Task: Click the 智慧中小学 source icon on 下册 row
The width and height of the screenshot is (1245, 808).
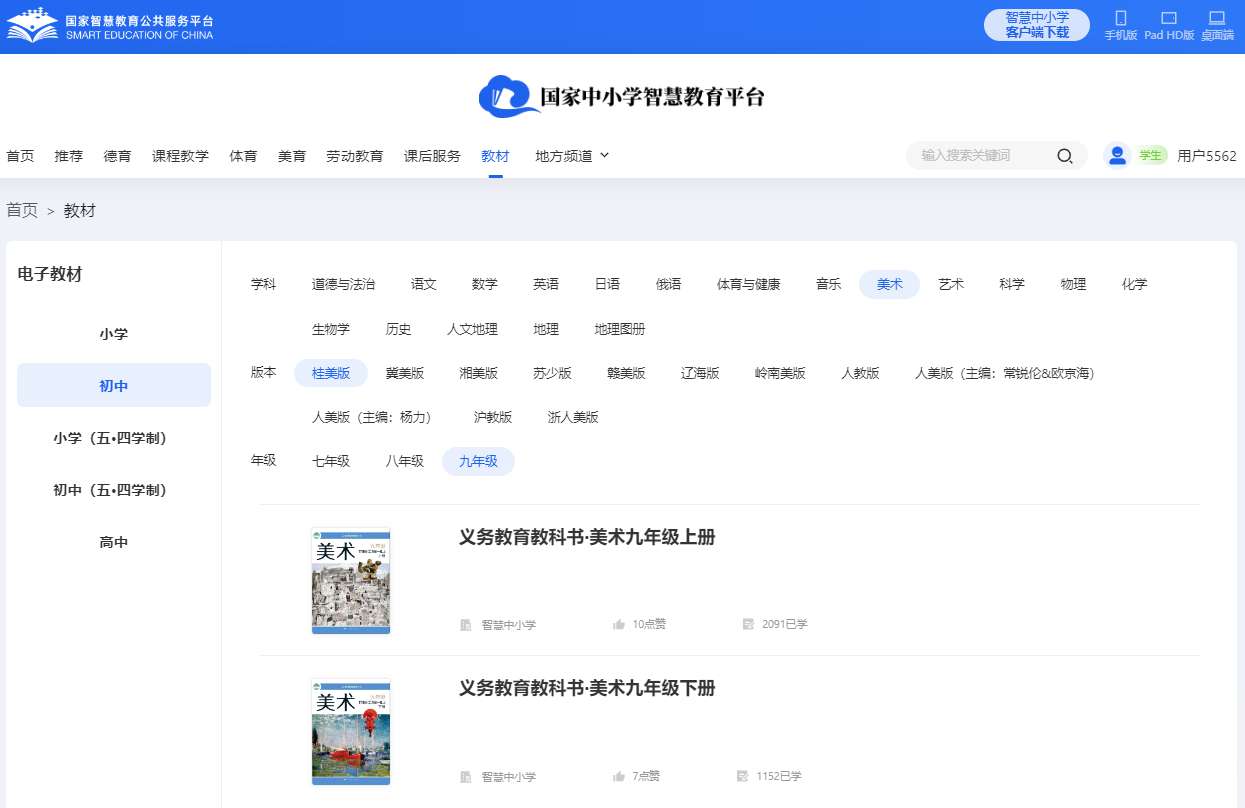Action: (466, 777)
